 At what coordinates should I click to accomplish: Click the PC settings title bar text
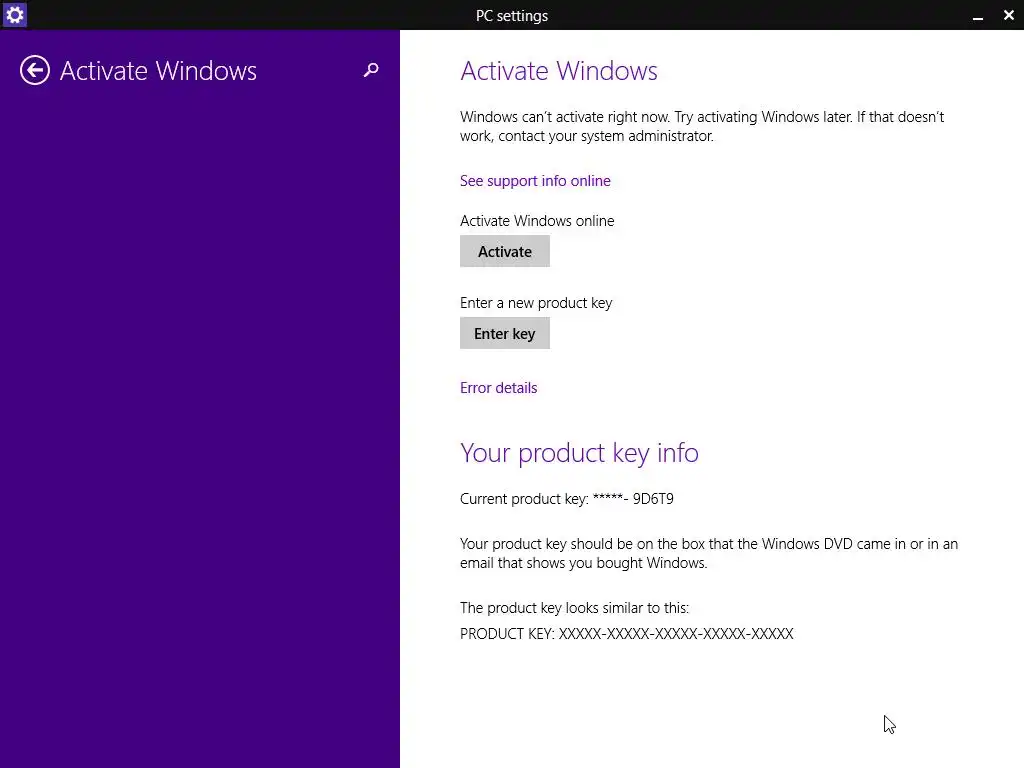click(511, 16)
